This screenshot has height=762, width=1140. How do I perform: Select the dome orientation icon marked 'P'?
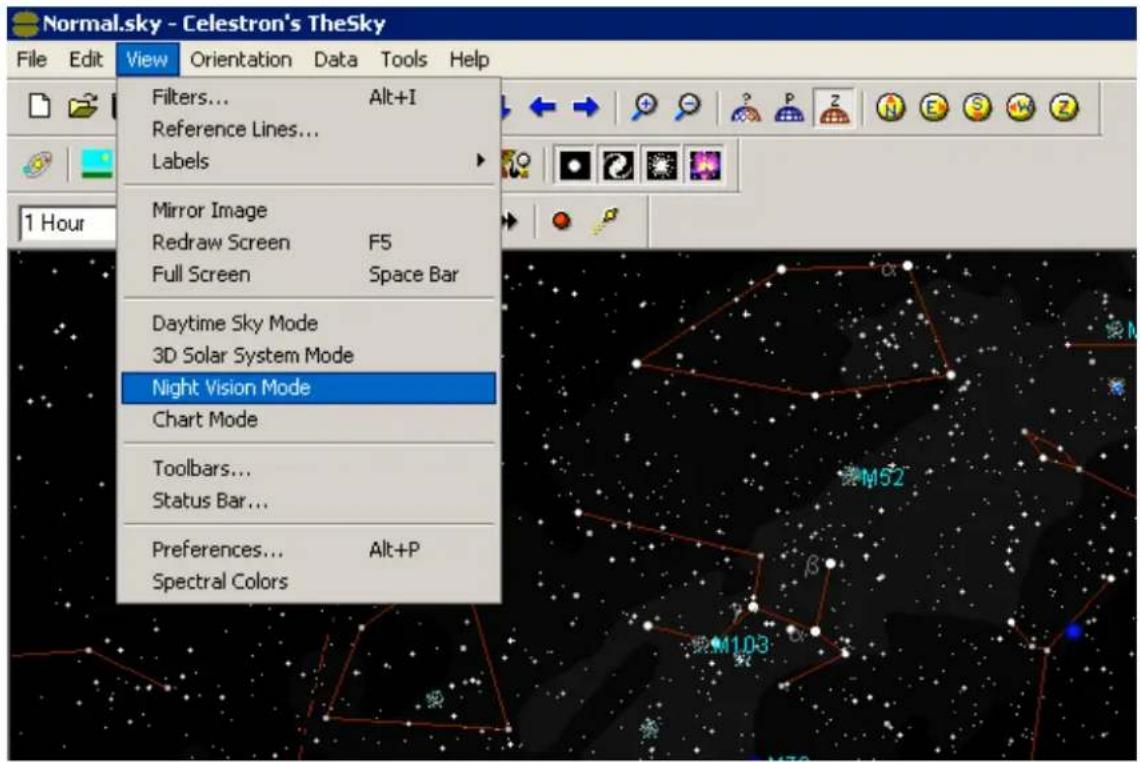(790, 108)
